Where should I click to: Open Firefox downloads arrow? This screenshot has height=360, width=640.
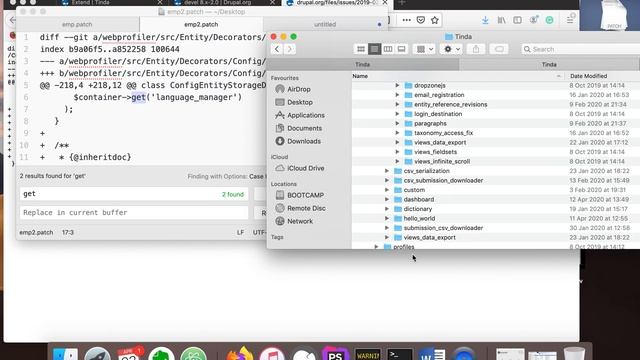click(485, 20)
